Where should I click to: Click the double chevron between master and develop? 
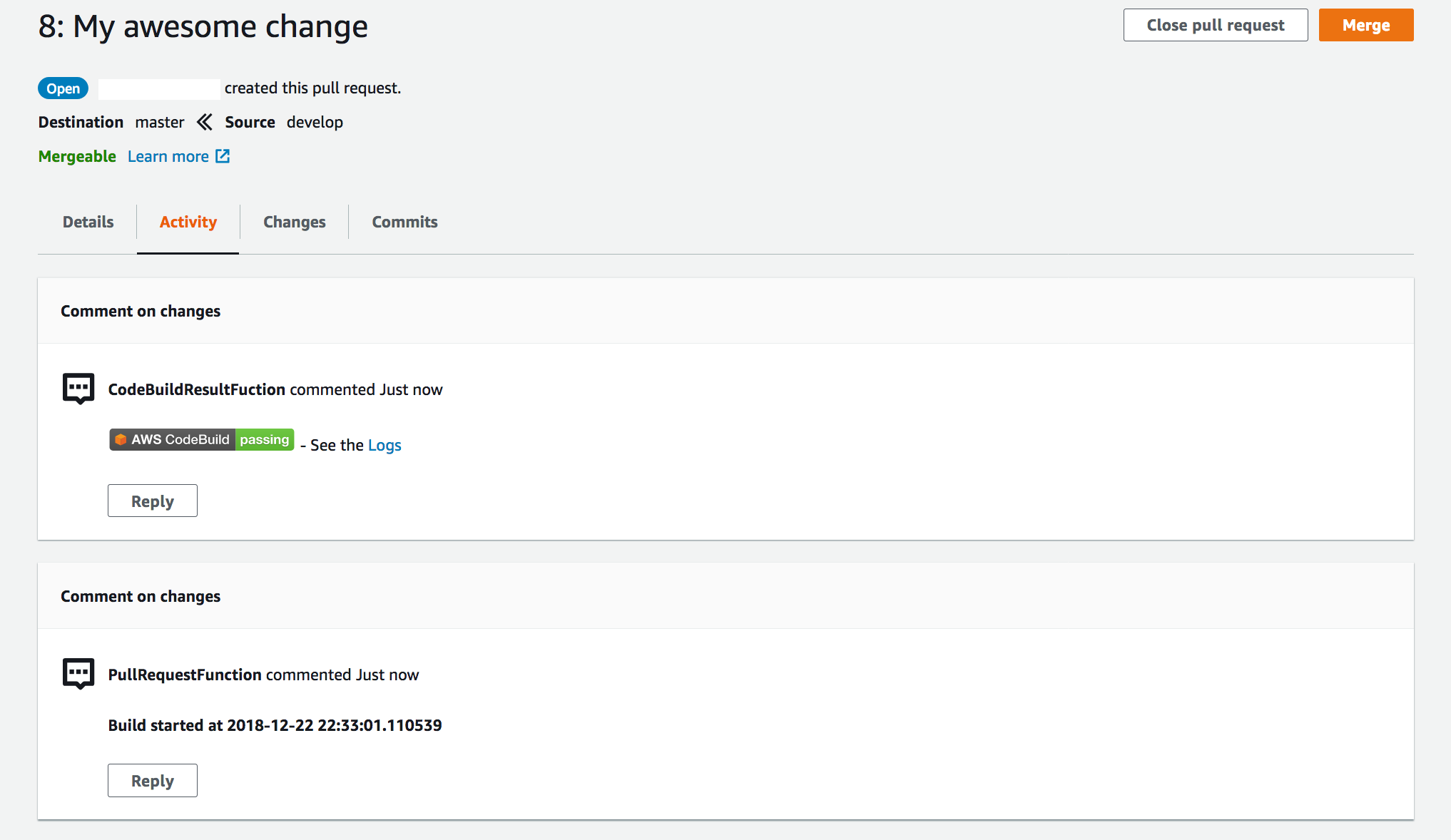[x=204, y=122]
